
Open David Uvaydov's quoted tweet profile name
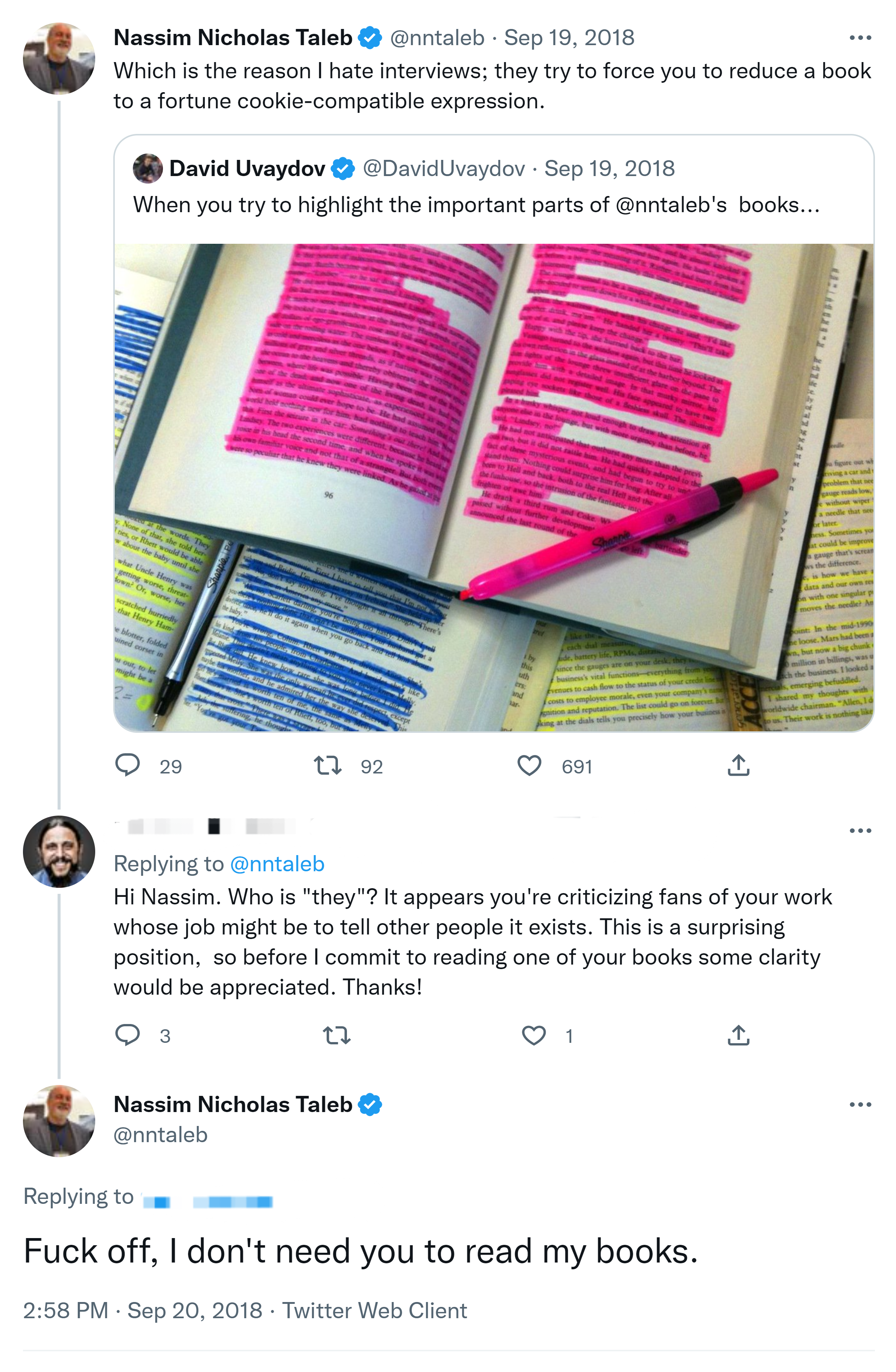[247, 168]
